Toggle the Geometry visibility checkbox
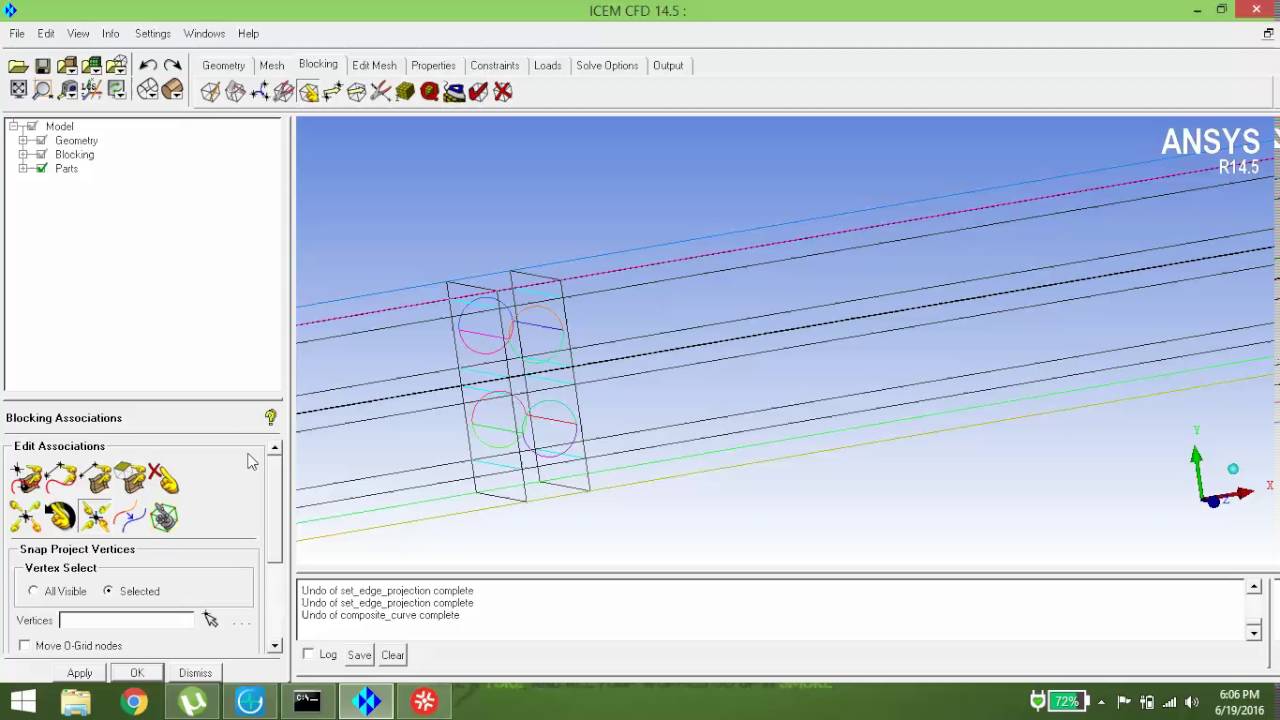Screen dimensions: 1280x720 (x=41, y=140)
